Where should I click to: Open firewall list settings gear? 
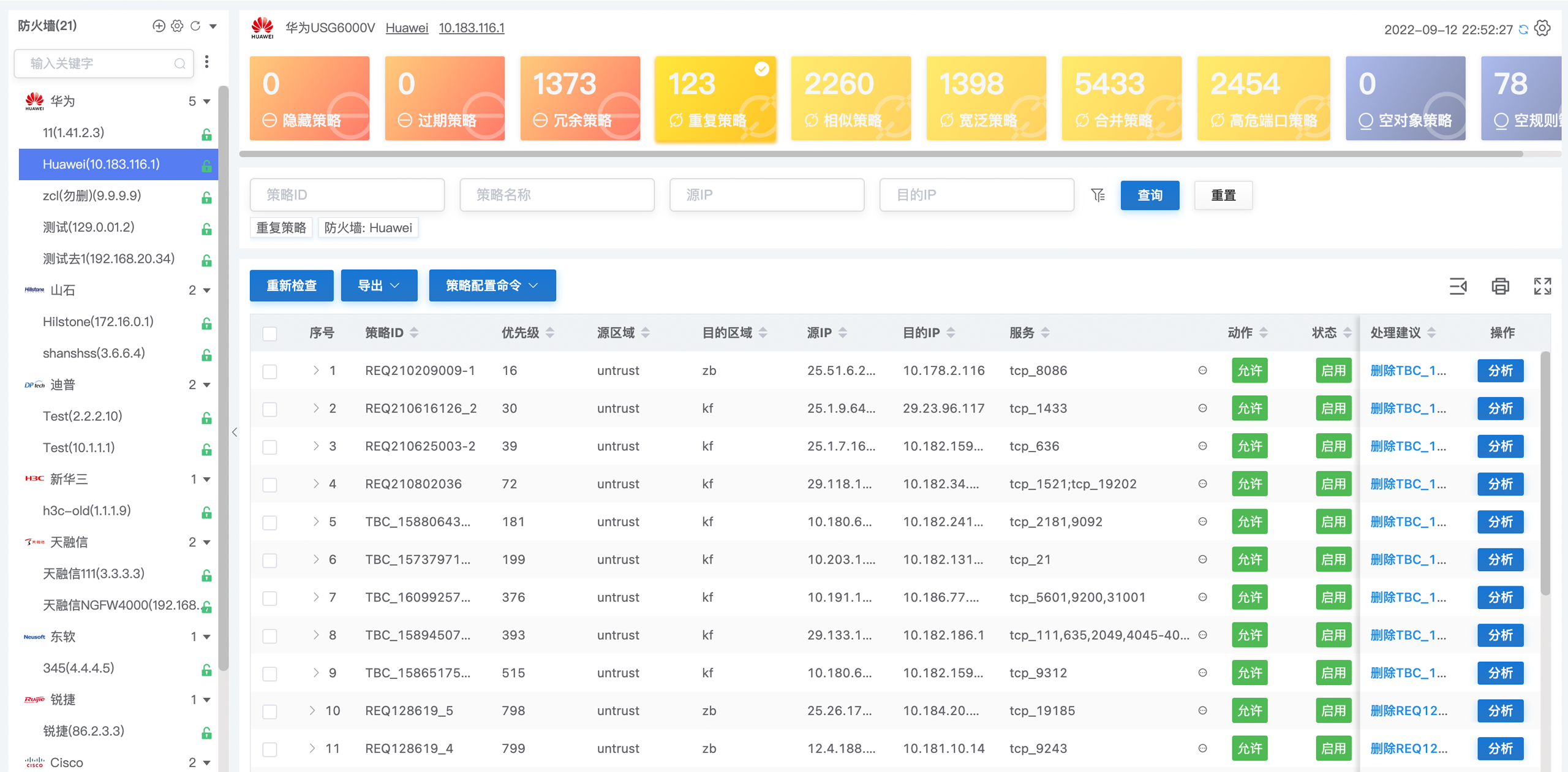(177, 26)
